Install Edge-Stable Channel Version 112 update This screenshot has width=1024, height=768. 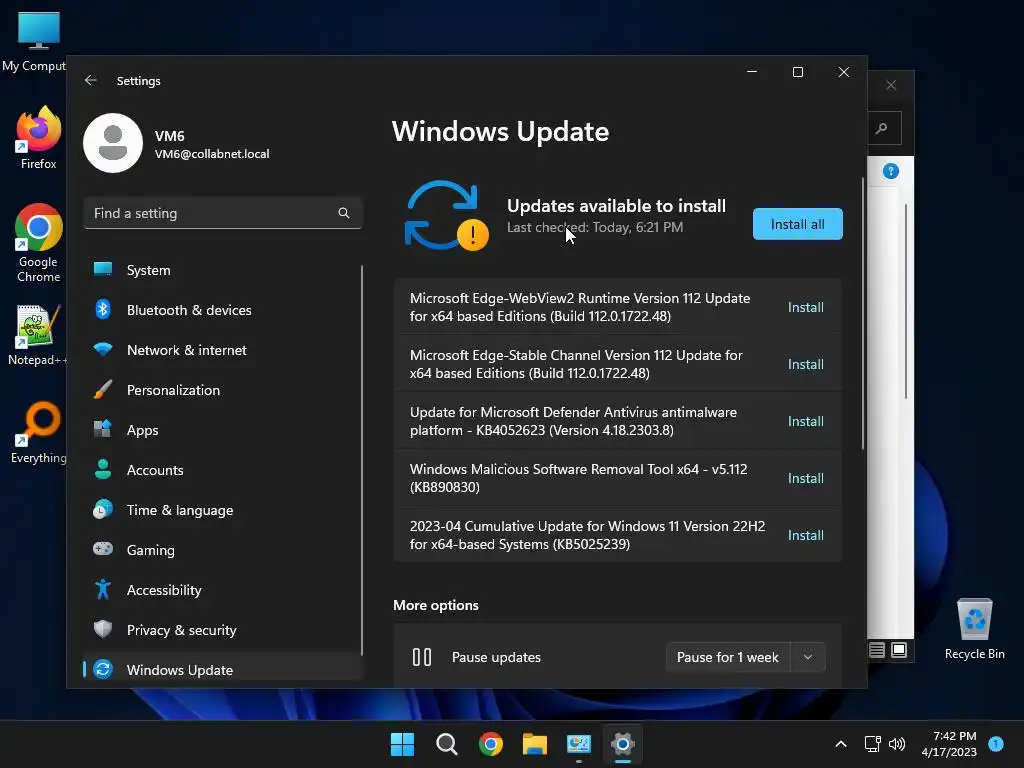click(805, 364)
